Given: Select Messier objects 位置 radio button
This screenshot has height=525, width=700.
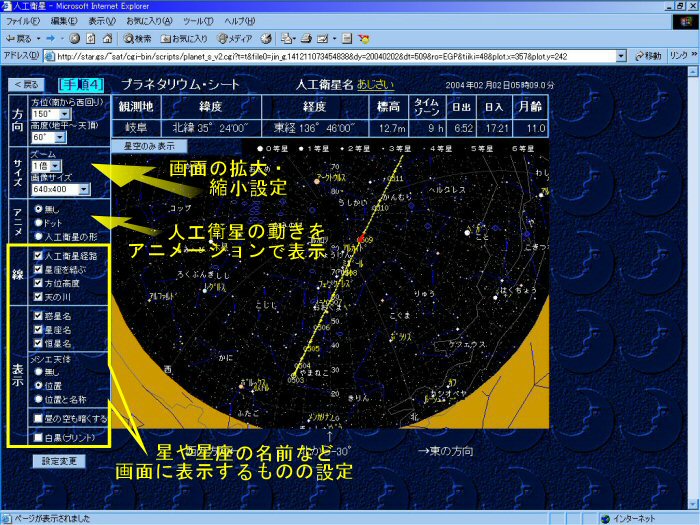Looking at the screenshot, I should click(38, 386).
